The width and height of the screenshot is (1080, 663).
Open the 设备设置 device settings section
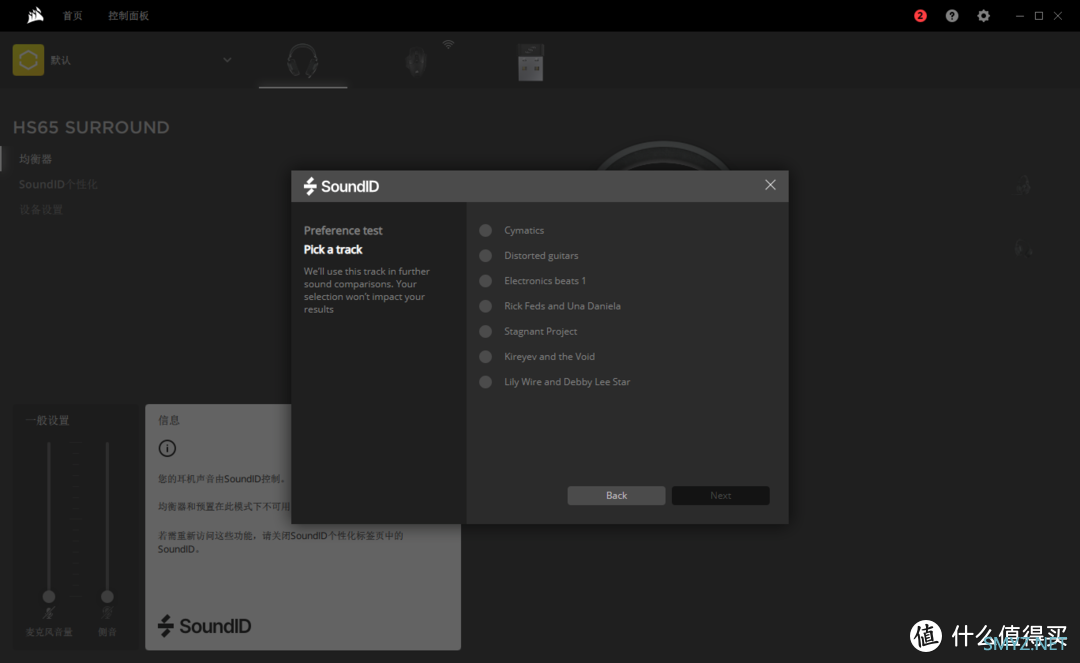coord(41,209)
